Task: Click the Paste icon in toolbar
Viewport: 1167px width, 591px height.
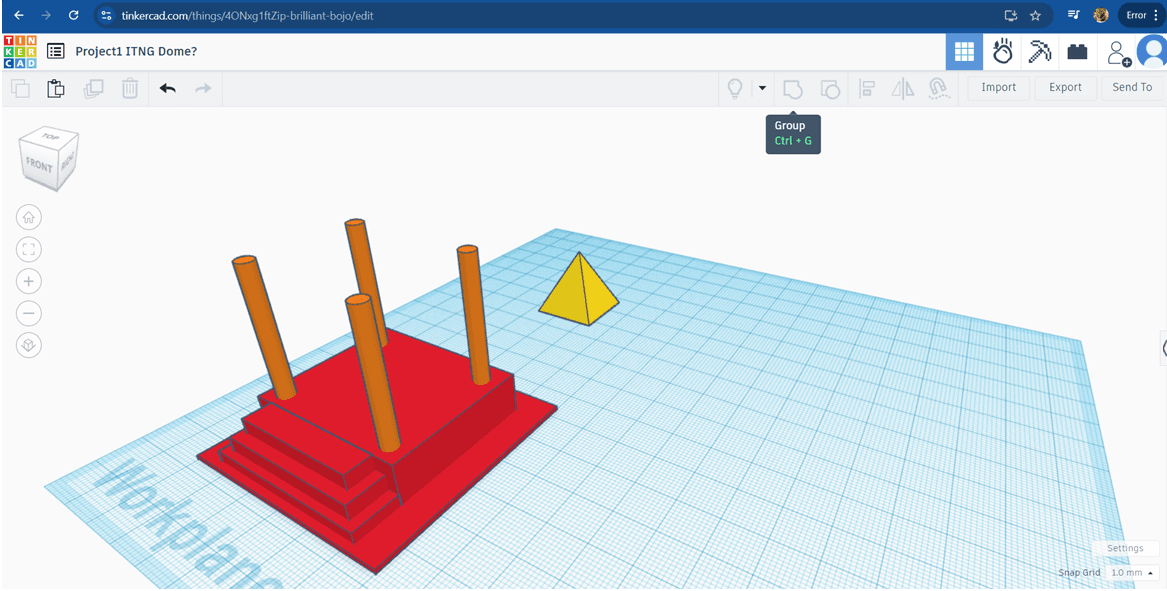Action: pyautogui.click(x=56, y=88)
